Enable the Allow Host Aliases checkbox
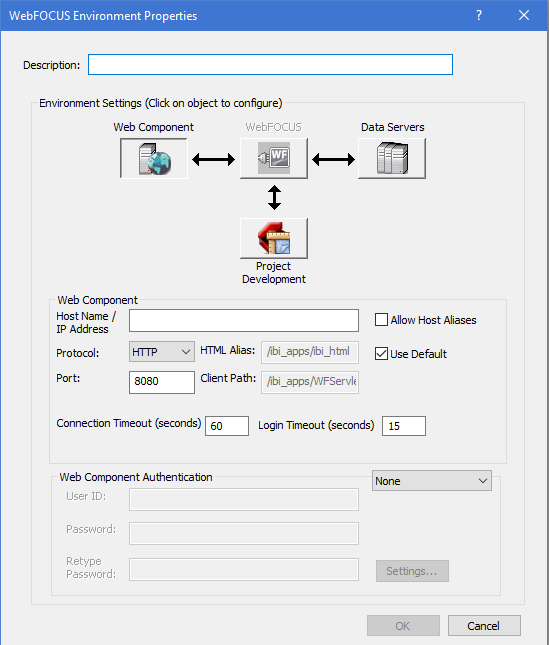The height and width of the screenshot is (645, 549). [x=381, y=320]
